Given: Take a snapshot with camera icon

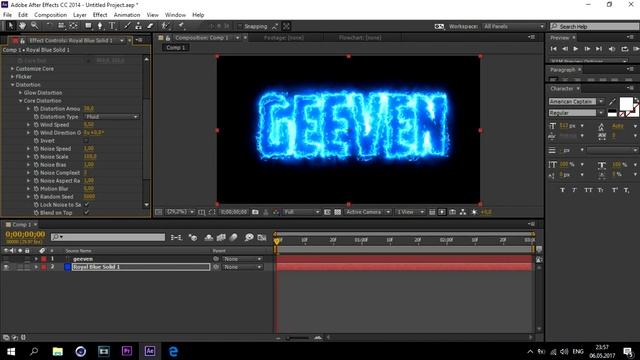Looking at the screenshot, I should (255, 212).
